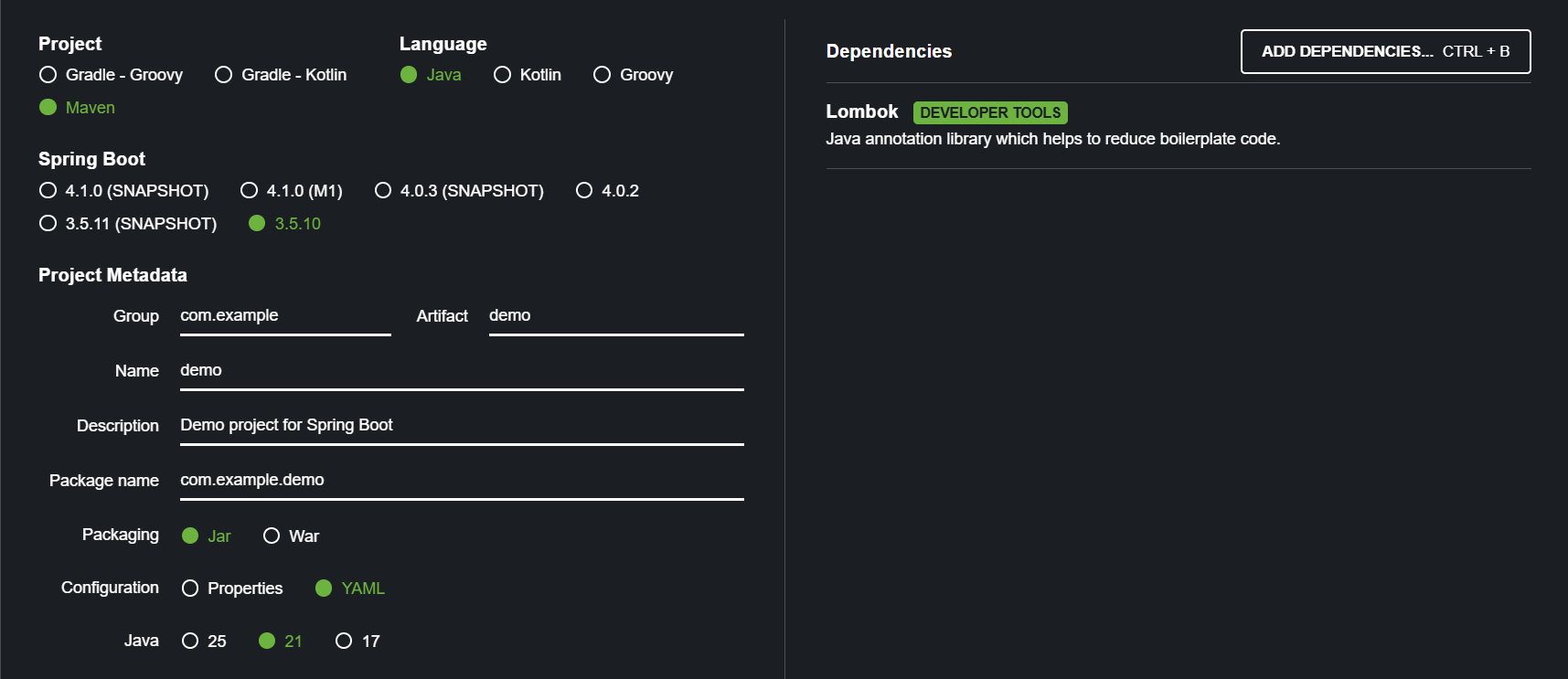Select Java version 21
The image size is (1568, 679).
[x=281, y=642]
